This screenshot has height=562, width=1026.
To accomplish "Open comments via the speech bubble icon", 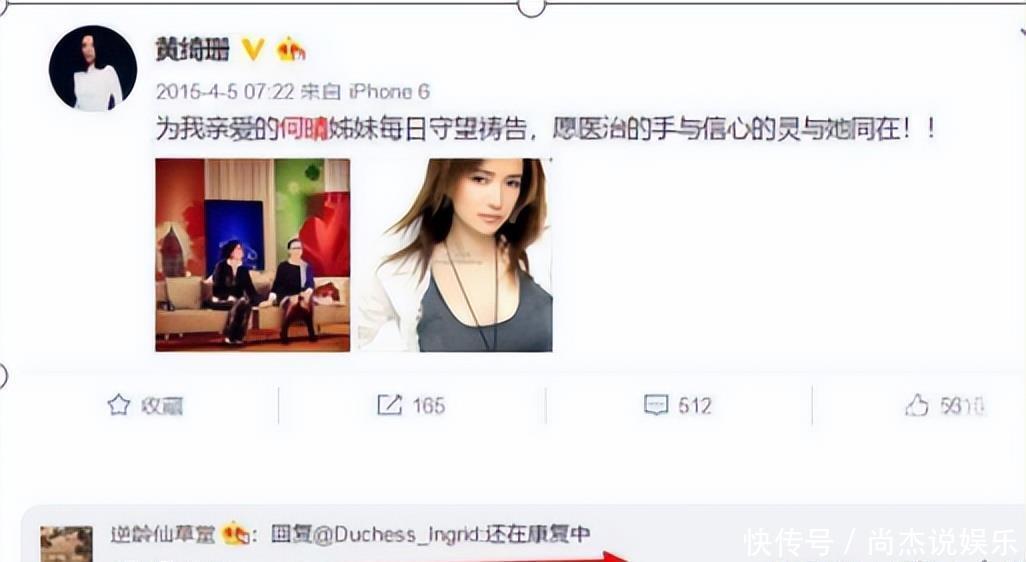I will point(656,405).
